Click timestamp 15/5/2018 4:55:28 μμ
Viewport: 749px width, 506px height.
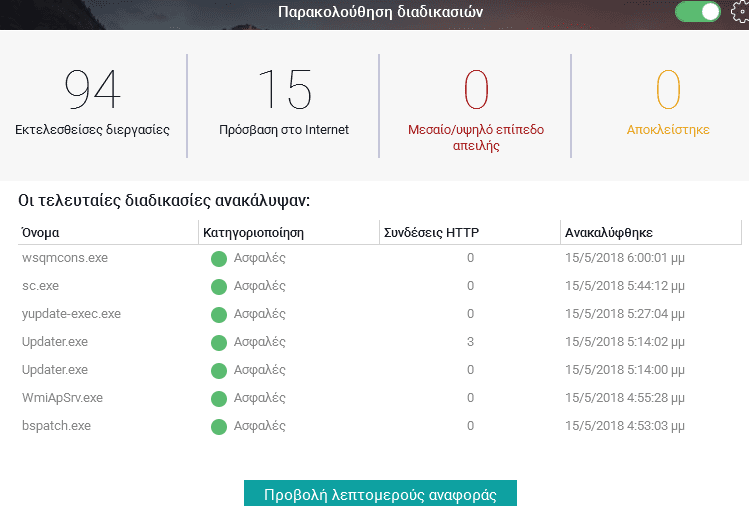tap(625, 398)
